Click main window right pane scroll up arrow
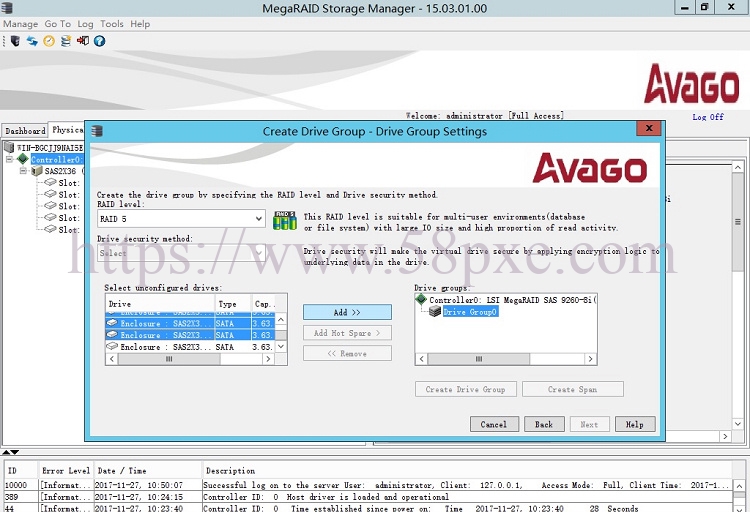 point(738,167)
